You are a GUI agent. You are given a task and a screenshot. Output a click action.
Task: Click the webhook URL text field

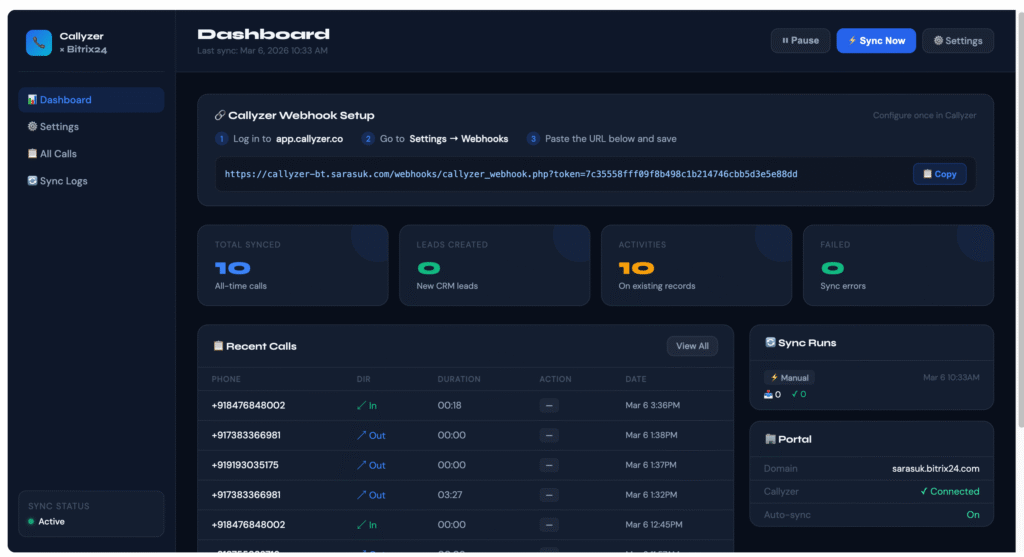pos(510,174)
